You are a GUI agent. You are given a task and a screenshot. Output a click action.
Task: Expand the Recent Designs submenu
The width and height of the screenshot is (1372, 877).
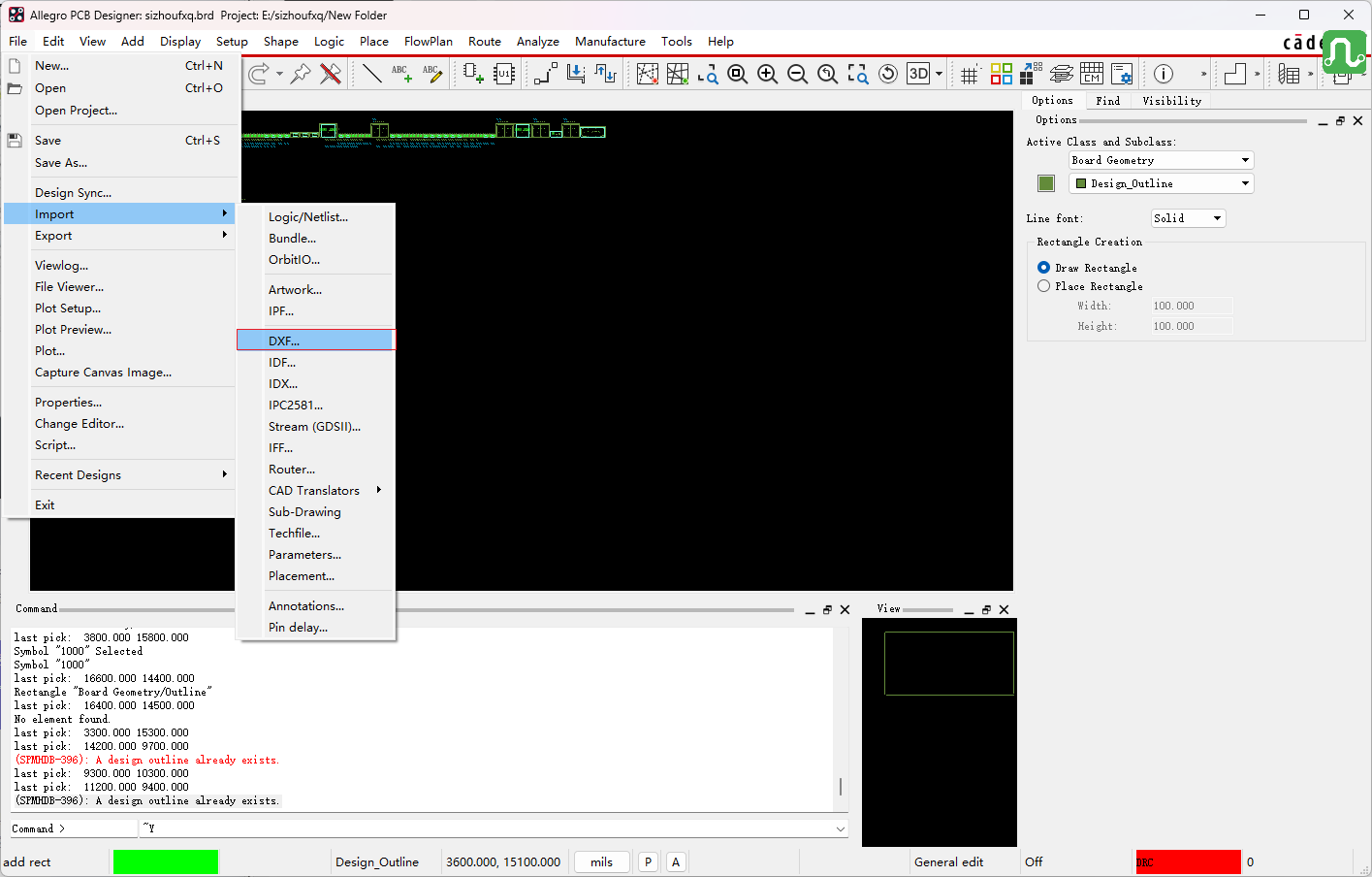point(120,475)
